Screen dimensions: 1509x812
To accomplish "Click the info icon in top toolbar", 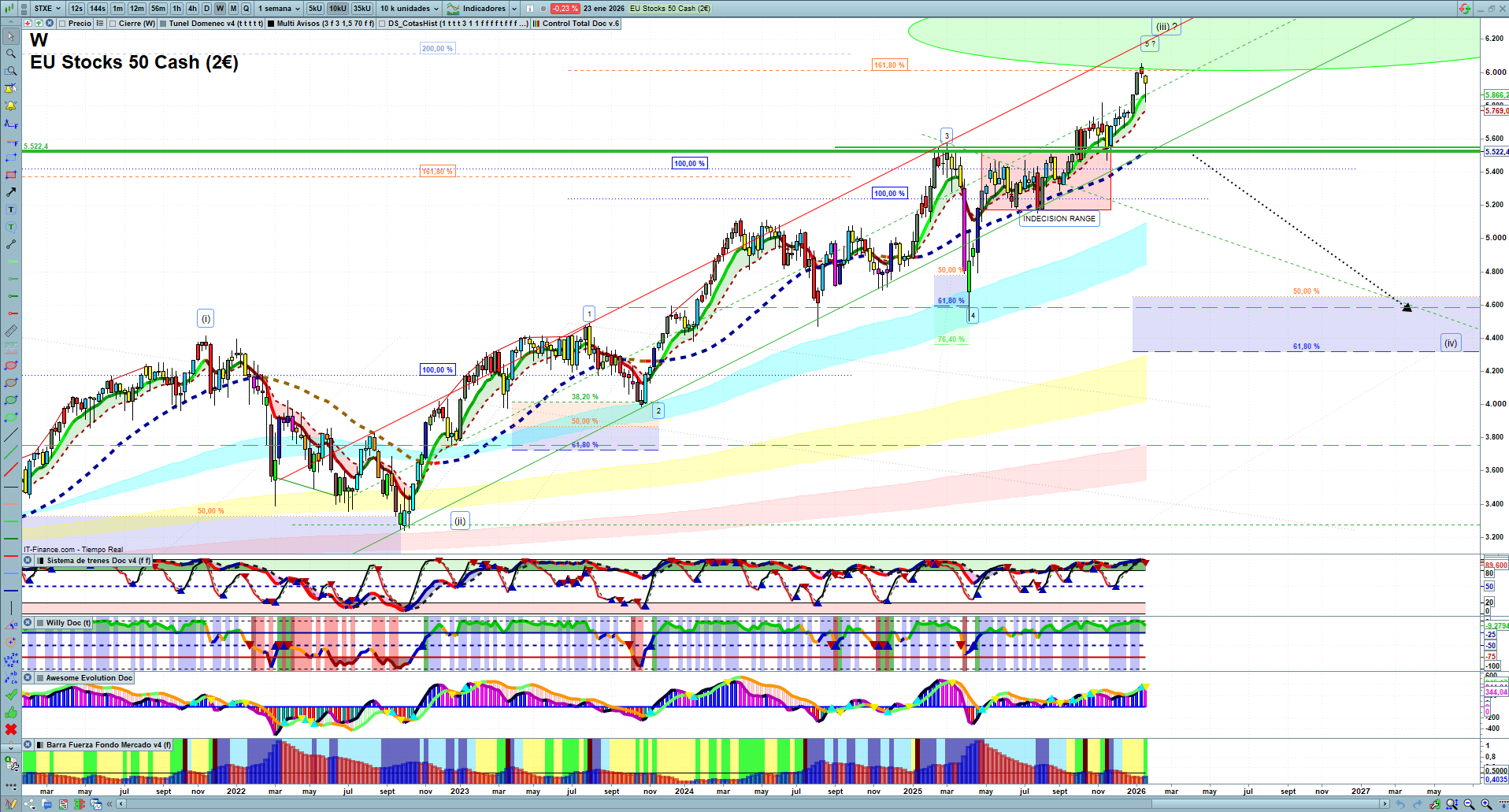I will tap(529, 9).
